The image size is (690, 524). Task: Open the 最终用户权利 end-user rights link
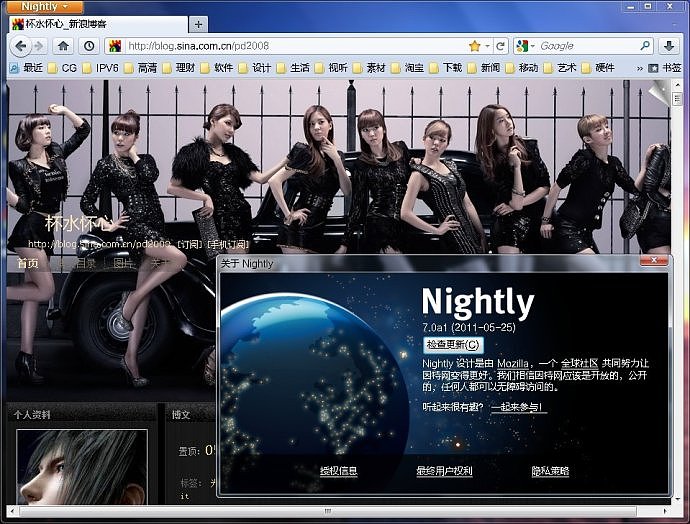444,471
